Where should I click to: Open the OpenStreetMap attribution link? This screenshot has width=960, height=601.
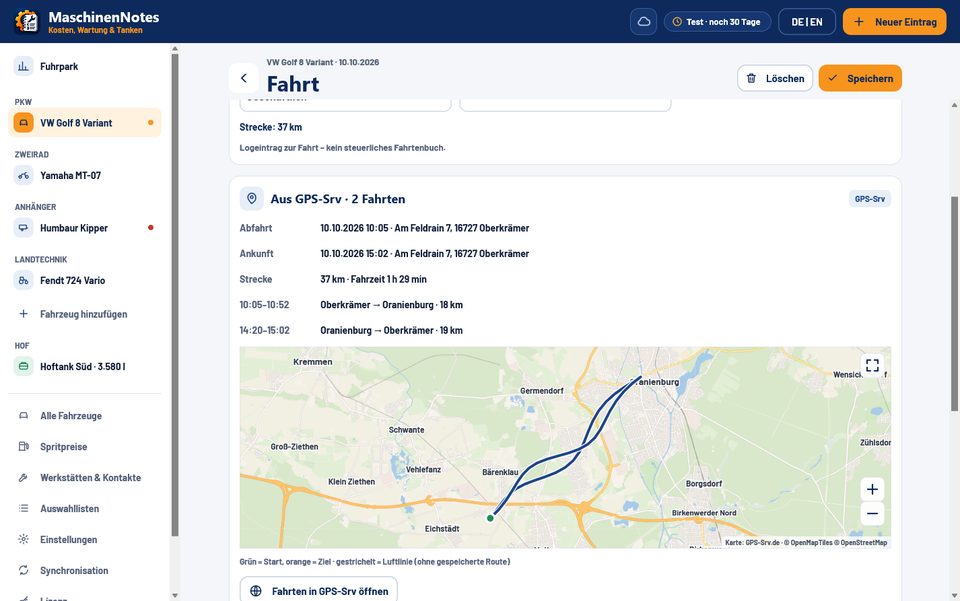coord(863,542)
